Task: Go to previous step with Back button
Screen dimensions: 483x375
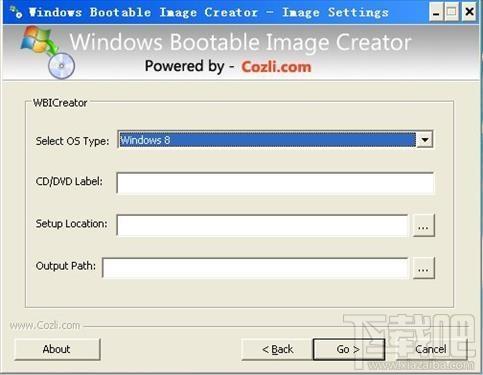Action: pos(277,349)
